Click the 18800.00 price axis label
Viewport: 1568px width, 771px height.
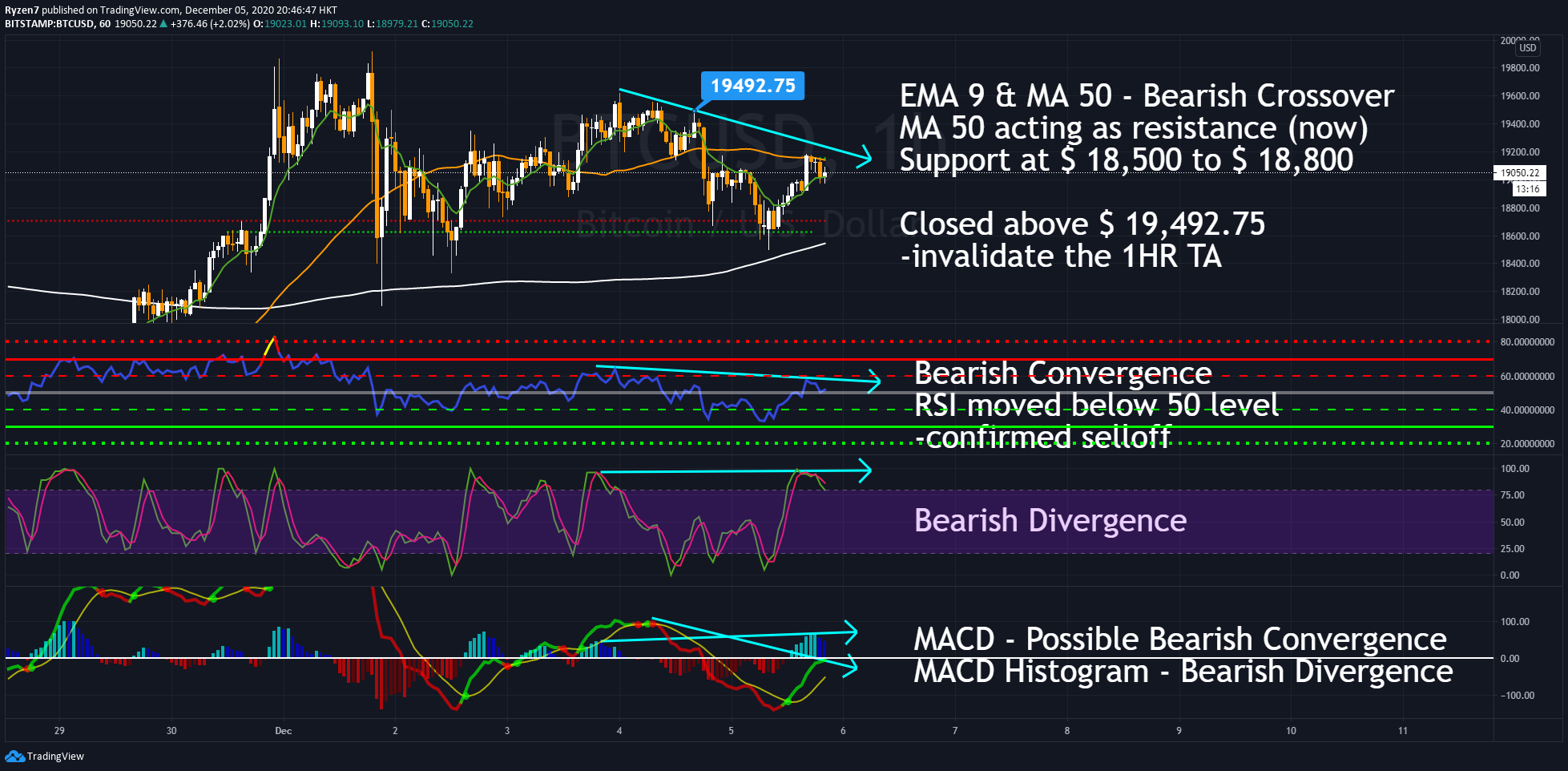click(x=1520, y=208)
